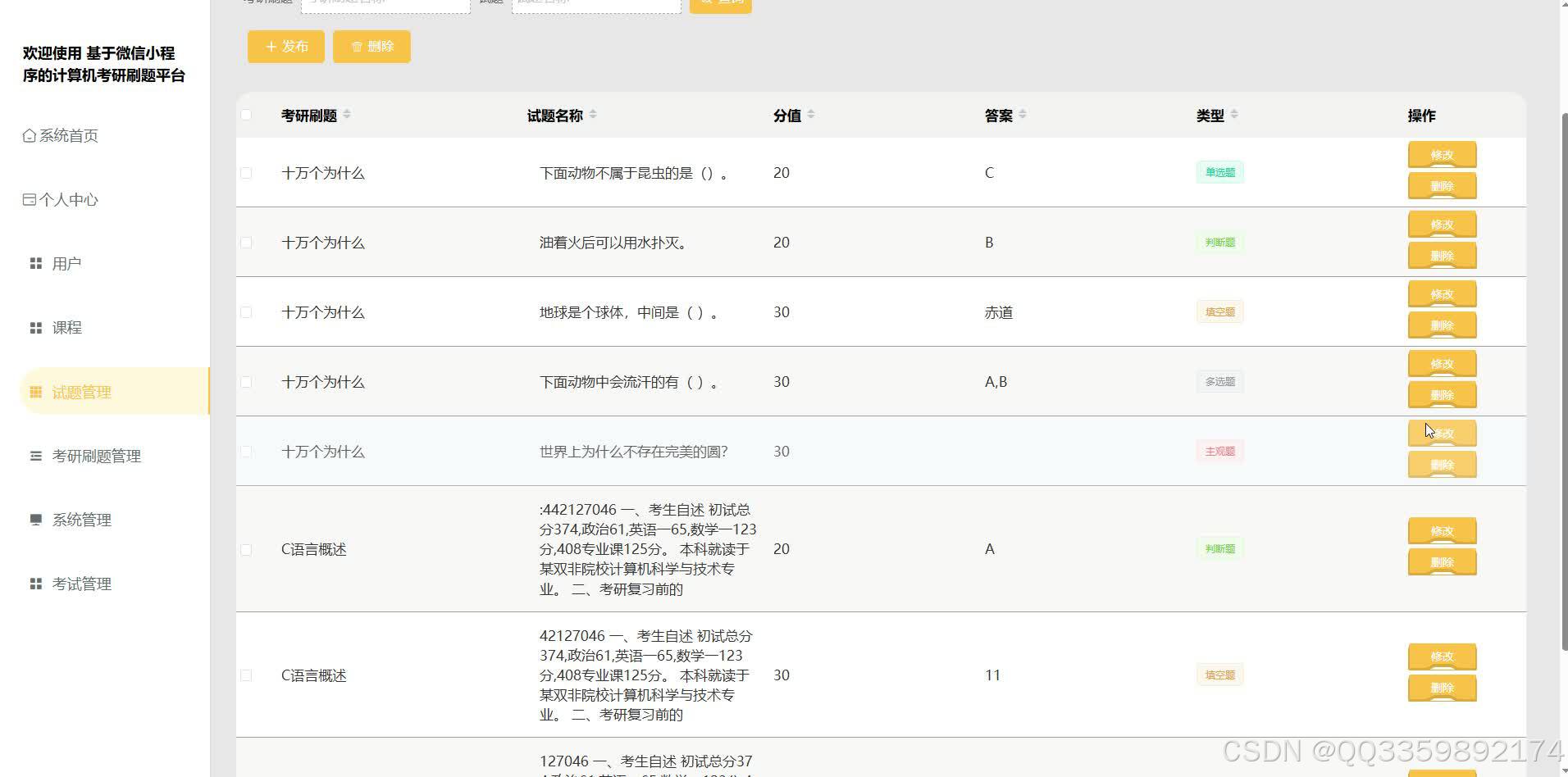Check row 下面动物不属于昆虫的是
The image size is (1568, 777).
click(246, 173)
